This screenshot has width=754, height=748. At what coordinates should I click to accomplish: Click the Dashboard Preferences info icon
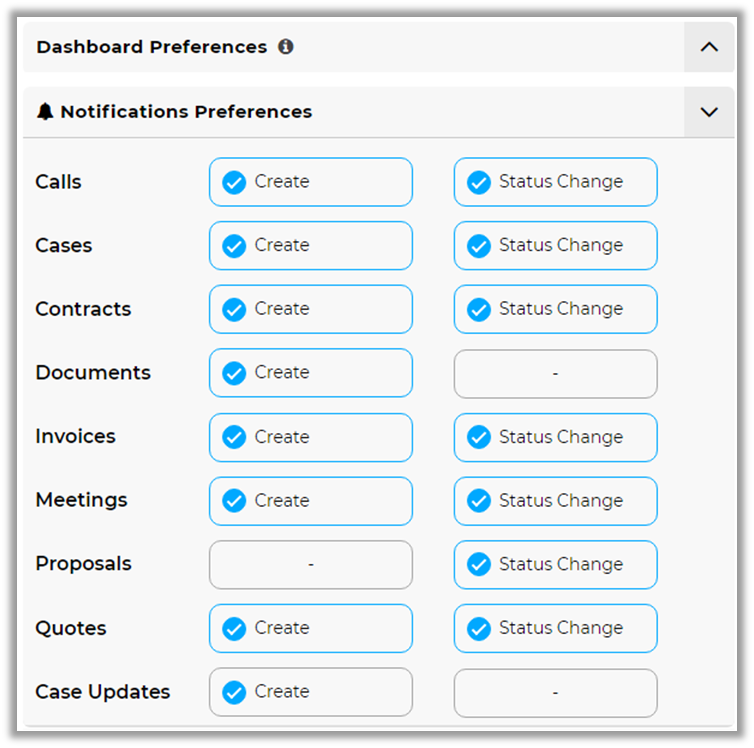coord(286,47)
